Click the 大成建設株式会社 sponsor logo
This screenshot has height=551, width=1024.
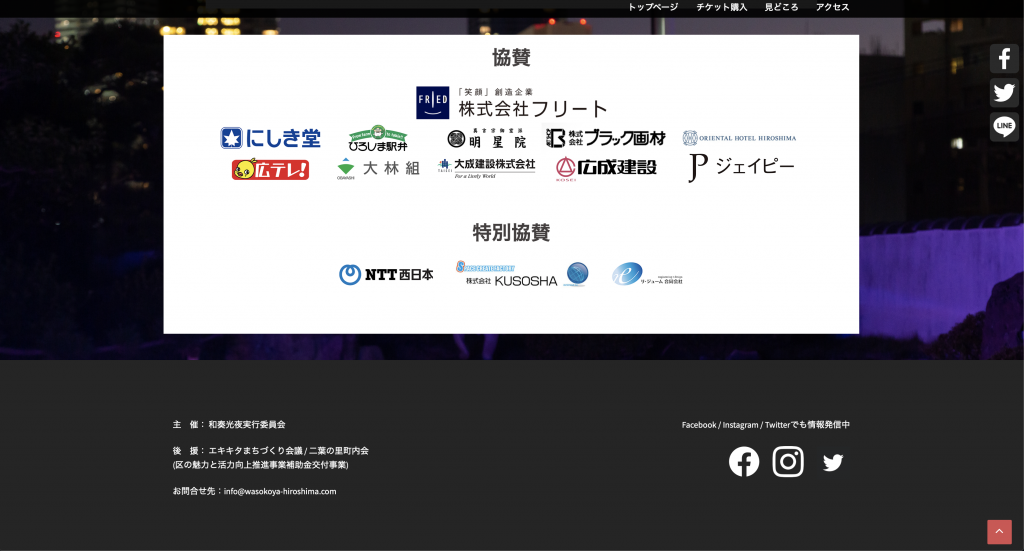point(487,168)
